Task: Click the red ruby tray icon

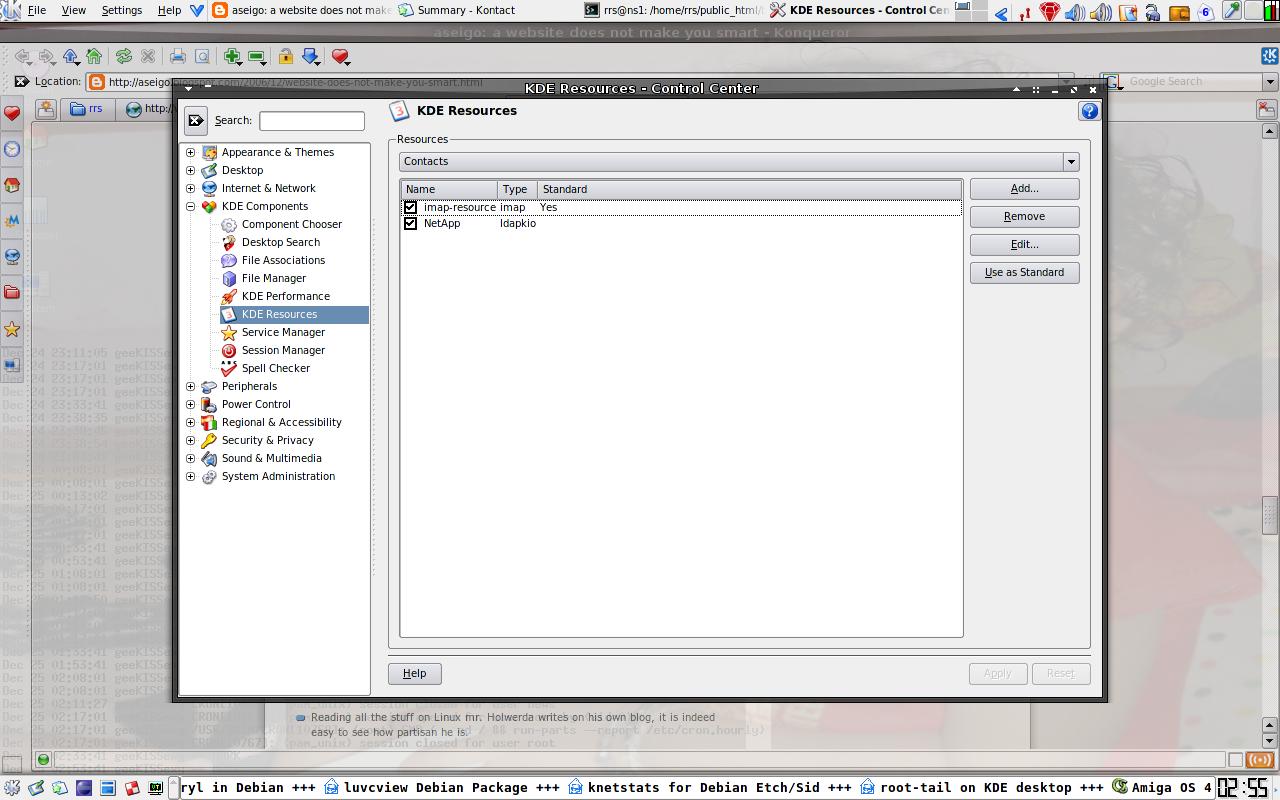Action: (1049, 11)
